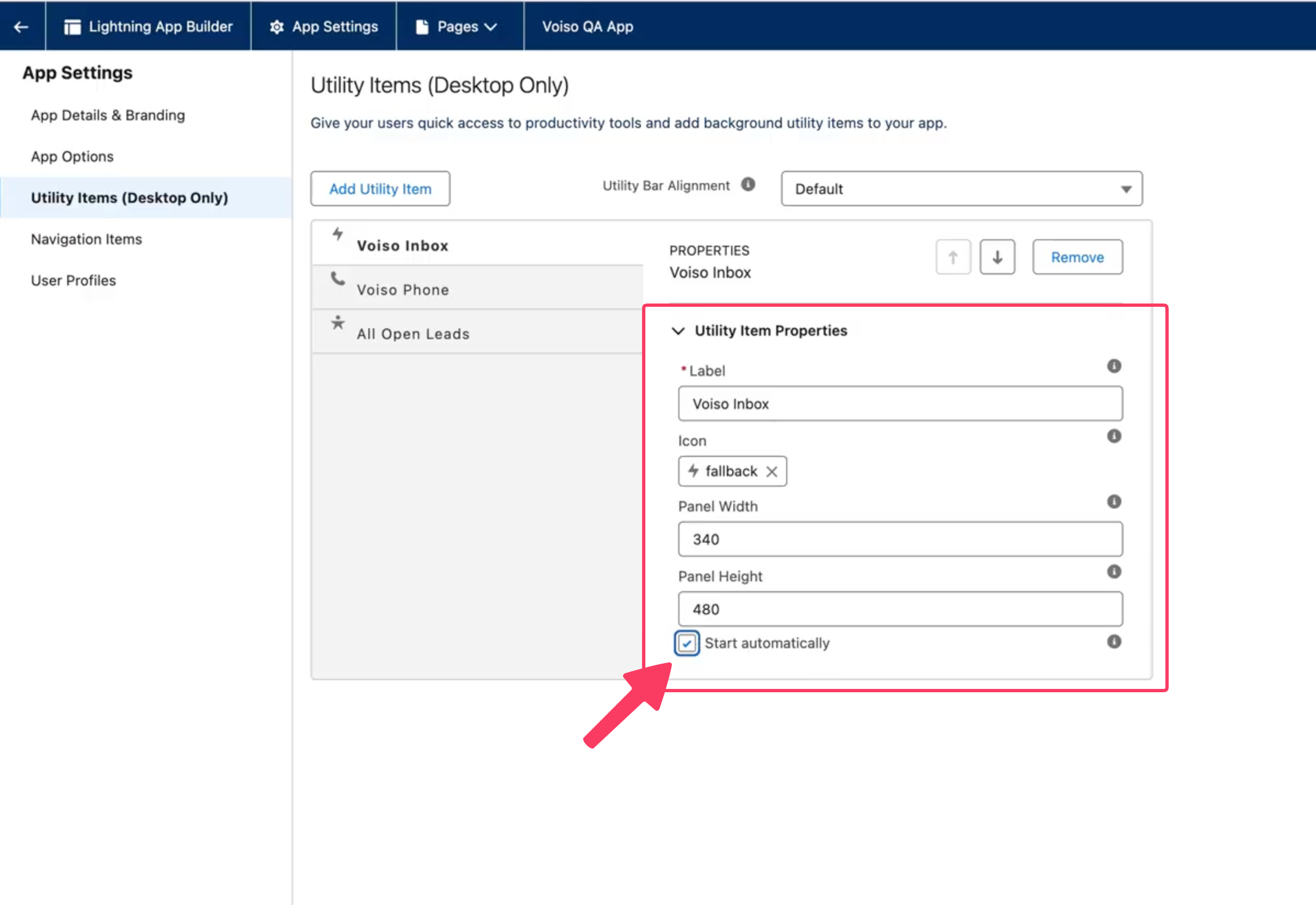Click the fallback icon pill
Viewport: 1316px width, 905px height.
pos(732,471)
